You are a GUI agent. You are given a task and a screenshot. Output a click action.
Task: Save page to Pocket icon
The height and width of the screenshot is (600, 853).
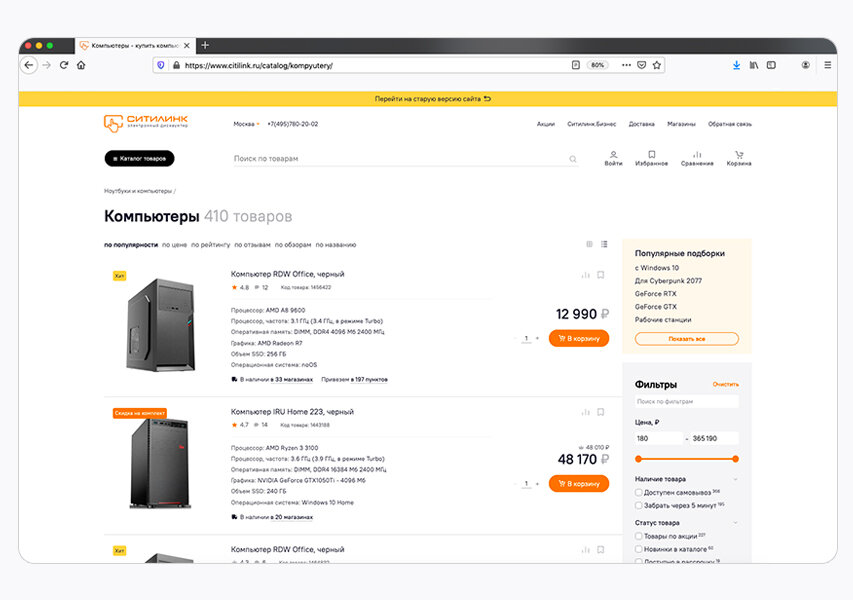[641, 65]
